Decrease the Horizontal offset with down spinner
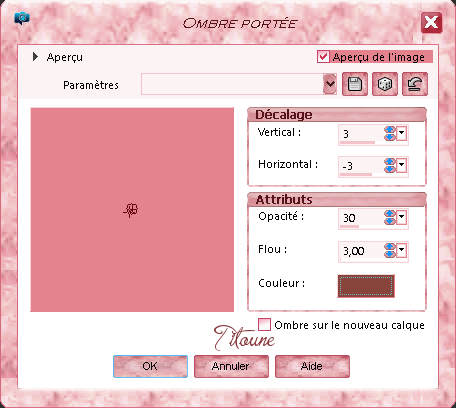 (389, 169)
